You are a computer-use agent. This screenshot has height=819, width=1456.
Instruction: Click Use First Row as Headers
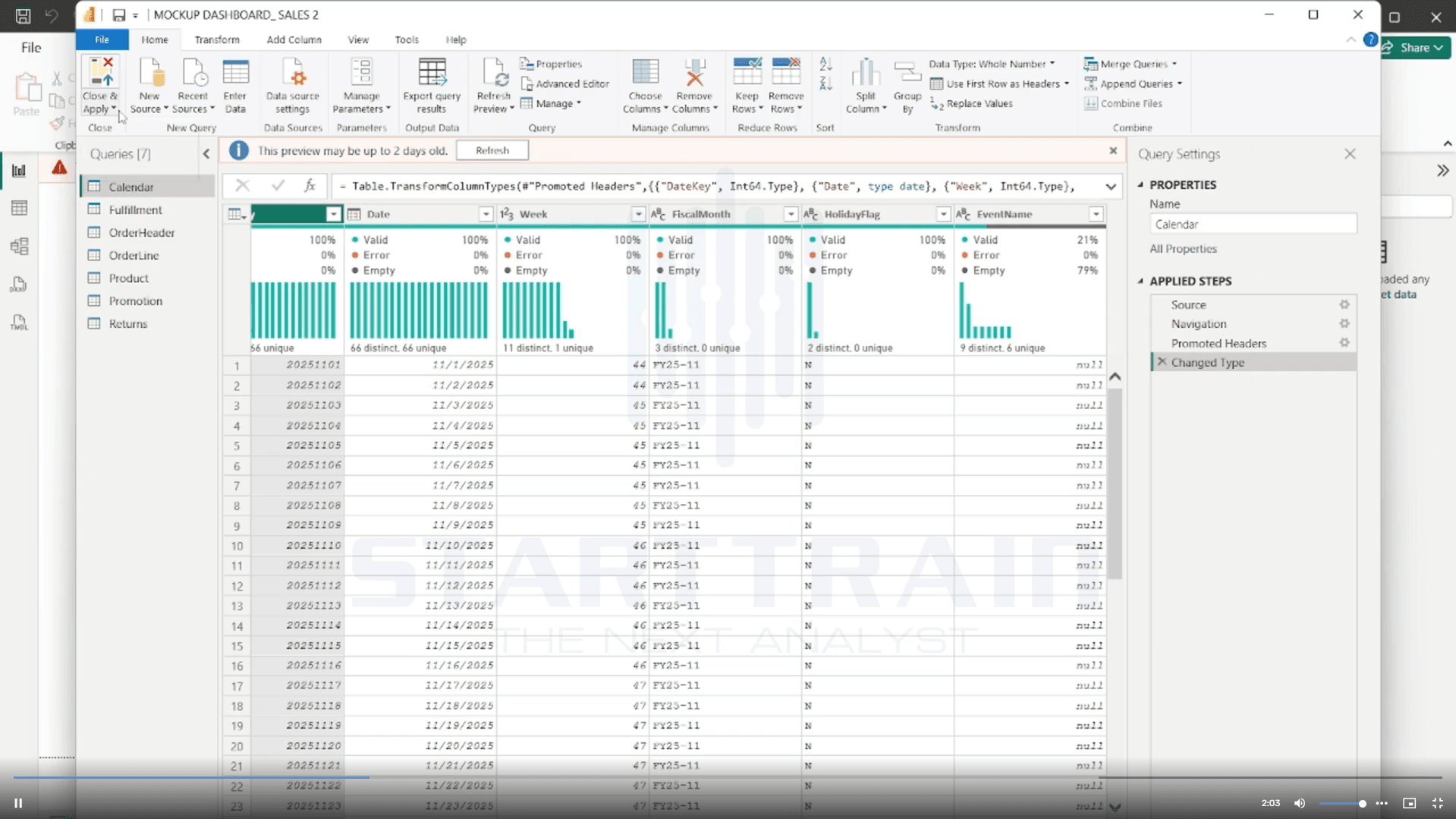coord(999,83)
